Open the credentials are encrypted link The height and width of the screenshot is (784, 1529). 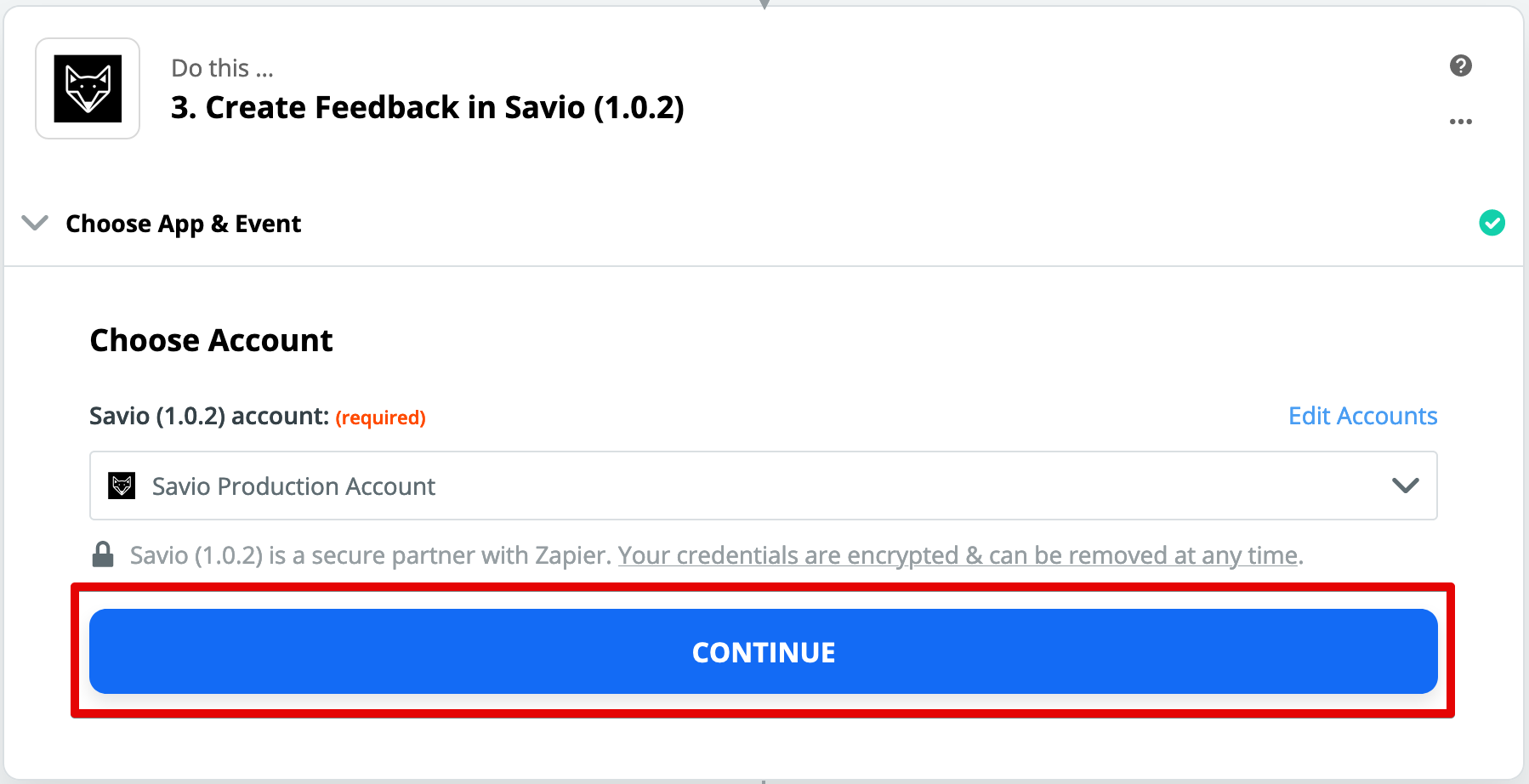tap(958, 555)
